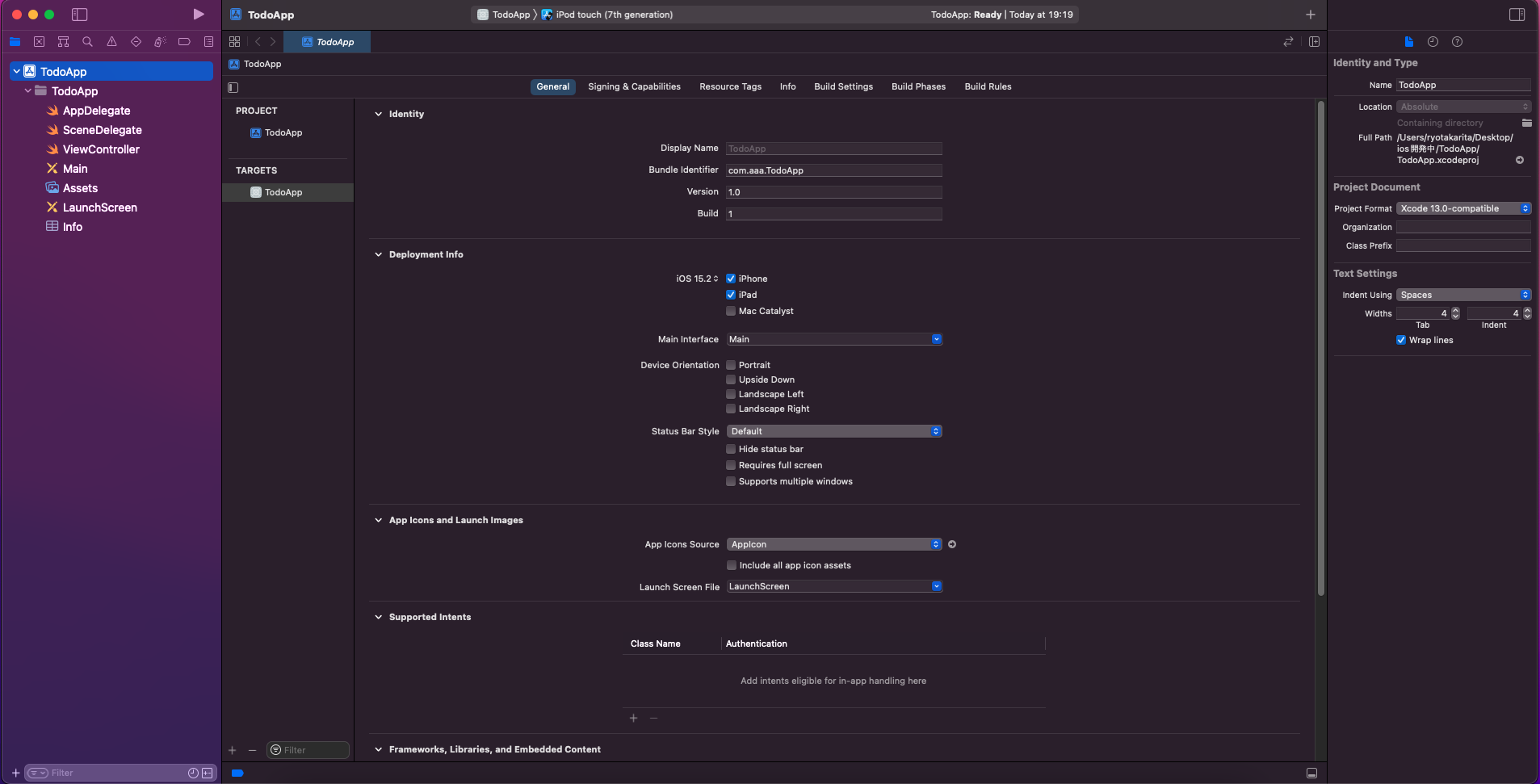Switch to Signing & Capabilities tab
Screen dimensions: 1540x784
pos(634,86)
